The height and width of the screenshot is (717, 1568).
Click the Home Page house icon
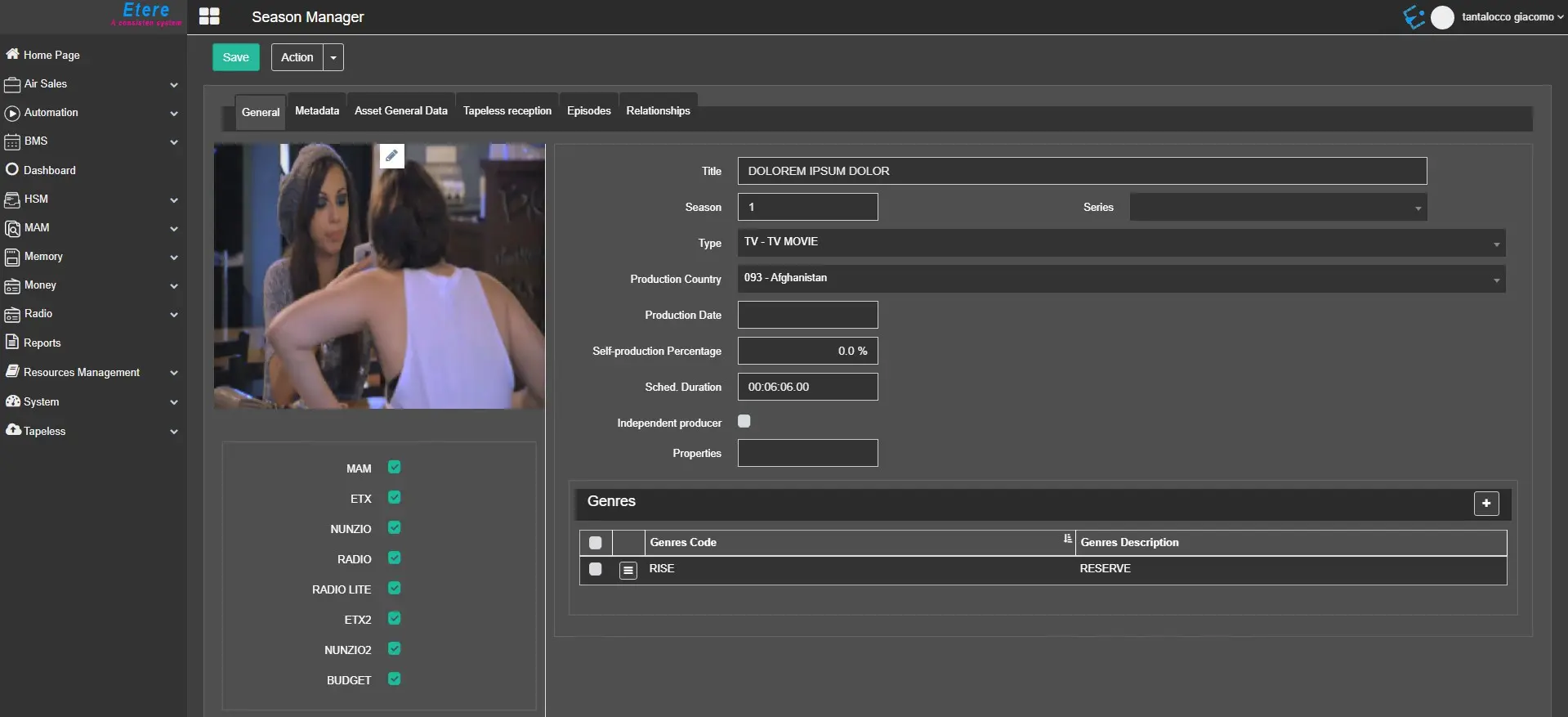12,54
